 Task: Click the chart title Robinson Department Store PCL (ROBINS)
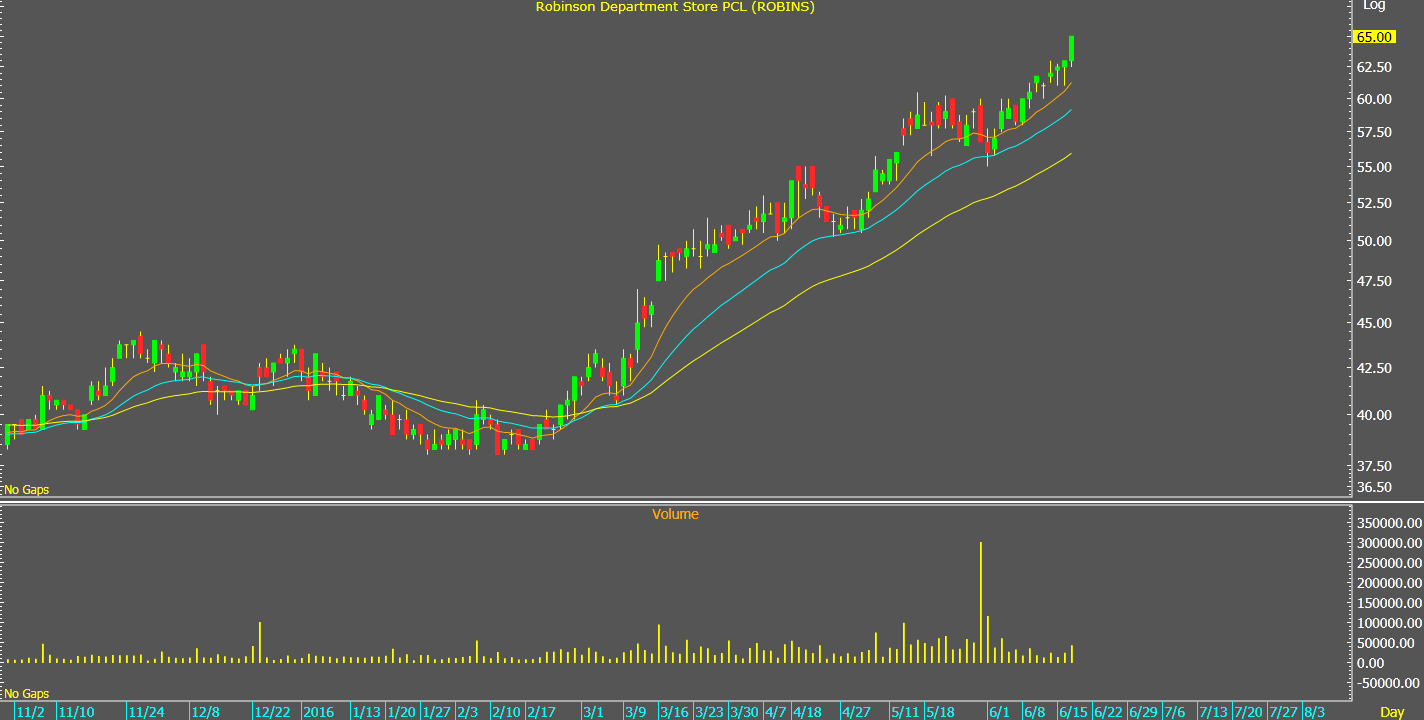[674, 7]
